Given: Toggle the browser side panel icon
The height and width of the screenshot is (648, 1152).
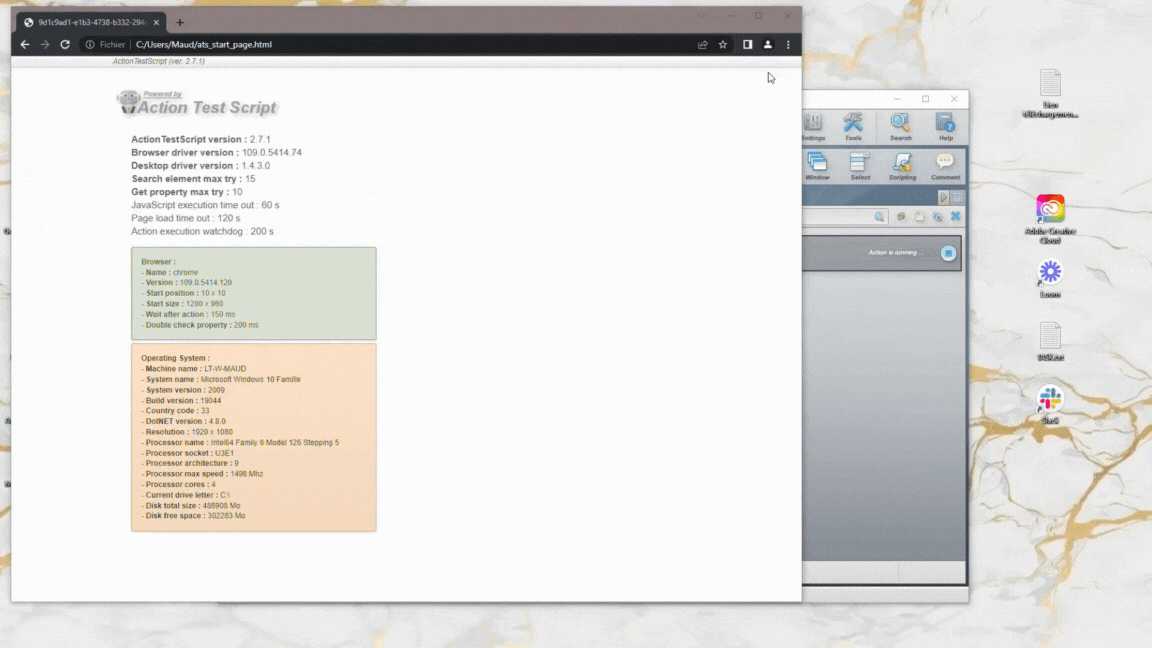Looking at the screenshot, I should [747, 45].
